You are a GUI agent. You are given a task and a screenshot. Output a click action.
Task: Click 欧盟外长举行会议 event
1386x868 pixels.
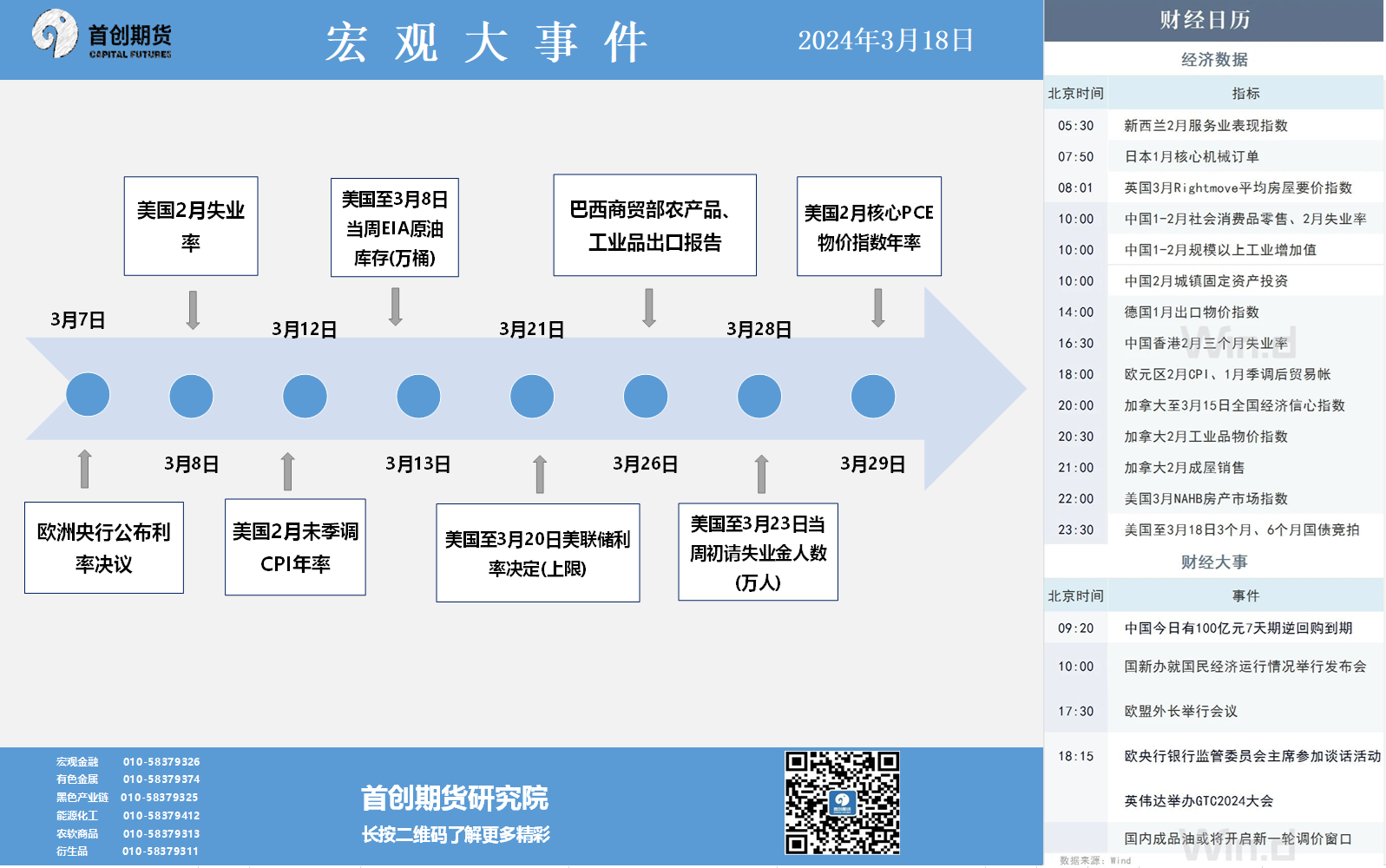click(1213, 711)
